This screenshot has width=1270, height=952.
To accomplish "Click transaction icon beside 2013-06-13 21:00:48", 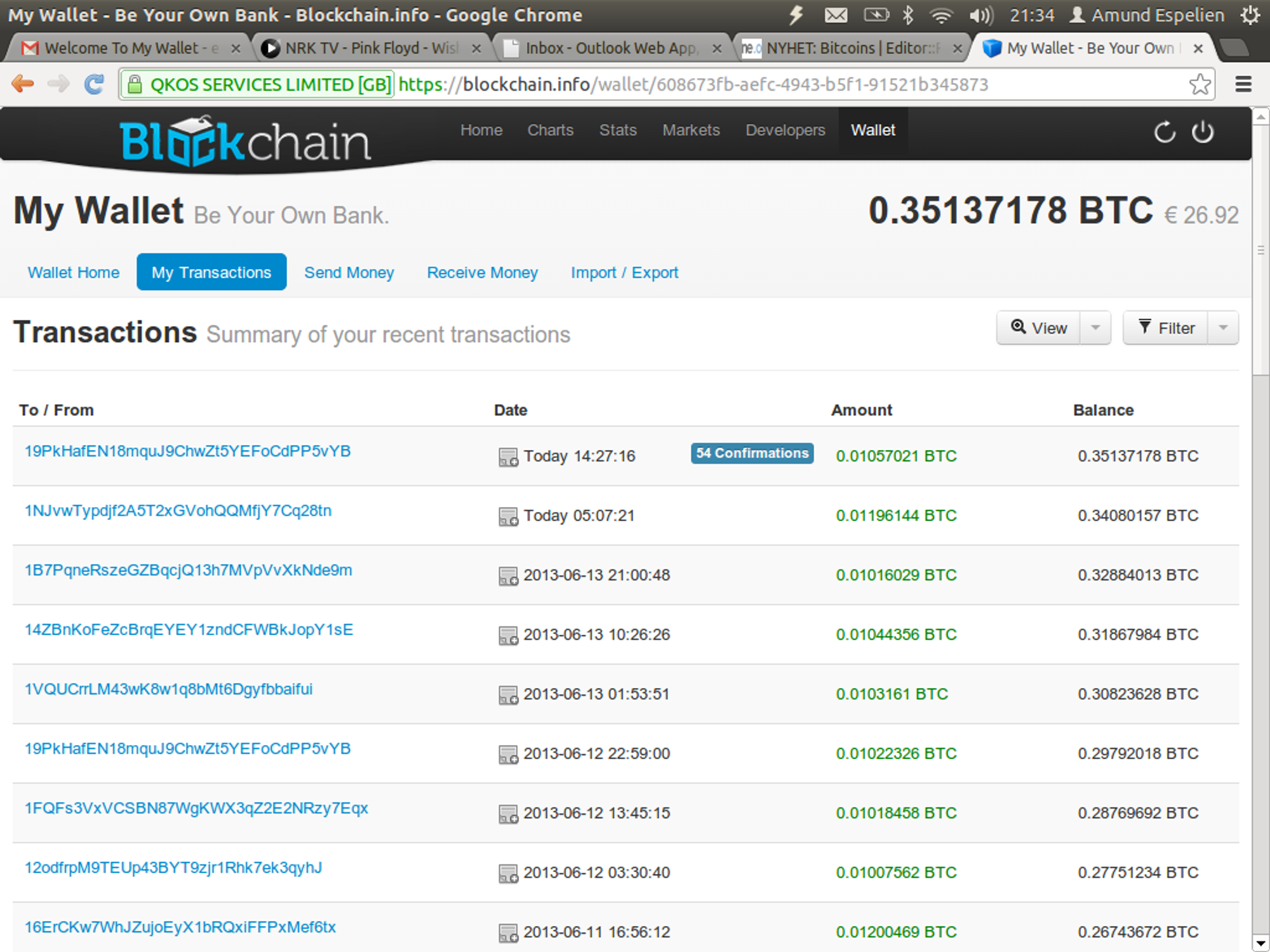I will coord(508,576).
